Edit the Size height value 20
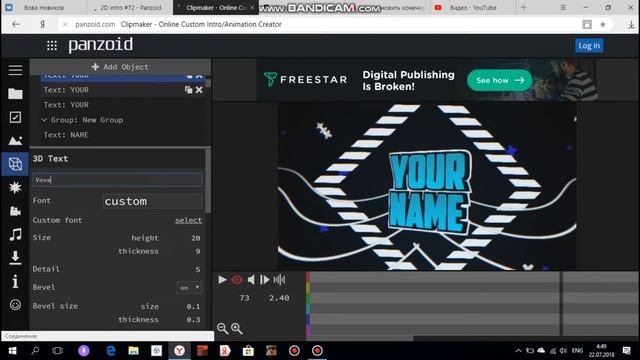The image size is (640, 360). click(196, 238)
